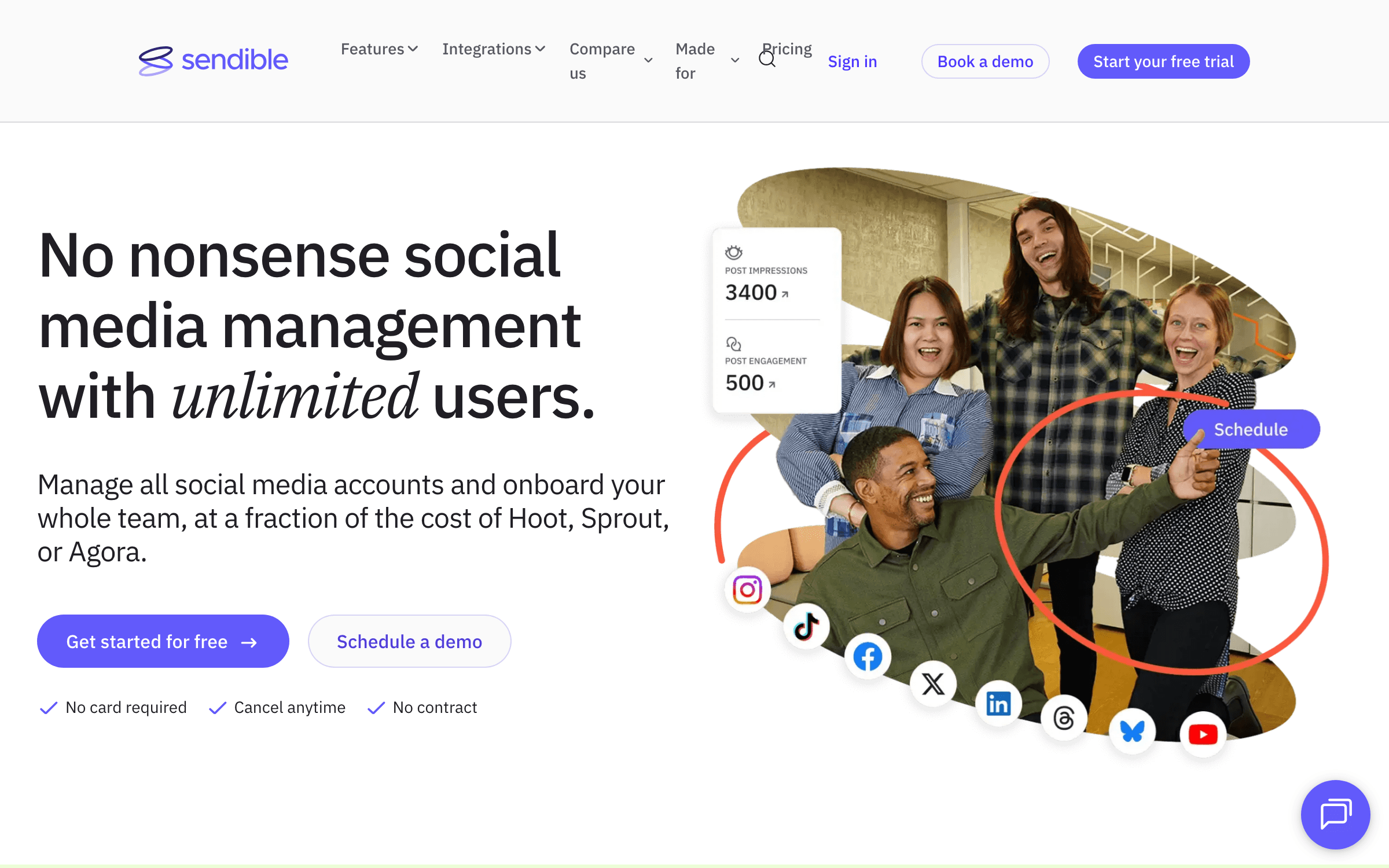Click Start your free trial
The width and height of the screenshot is (1389, 868).
coord(1163,61)
